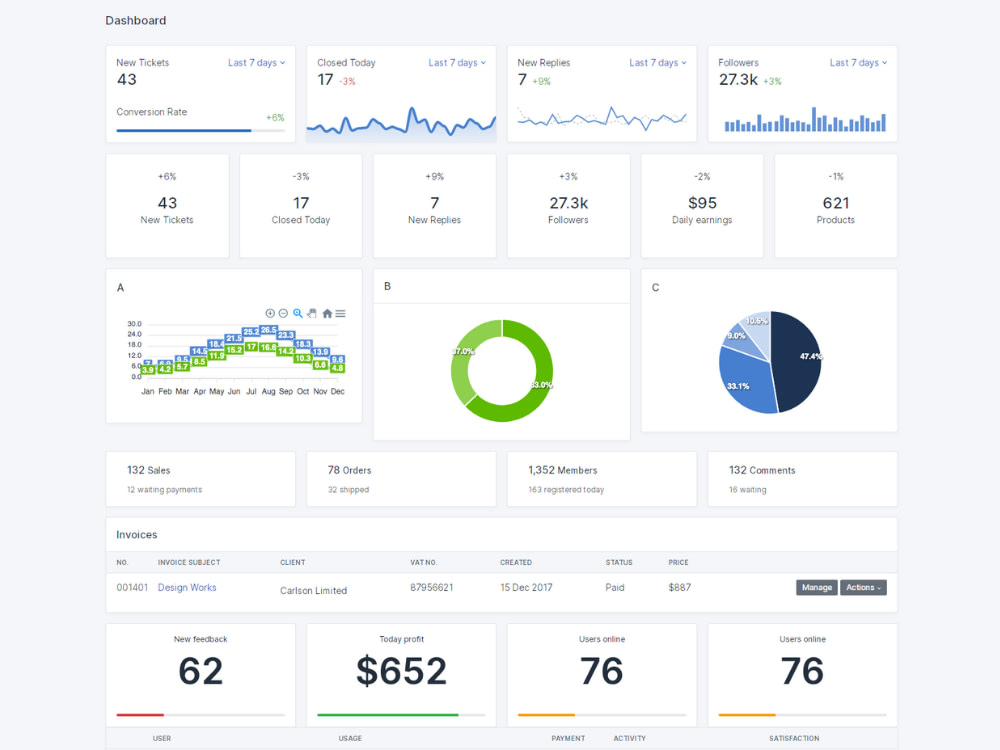
Task: Click the SATISFACTION column header
Action: point(794,739)
